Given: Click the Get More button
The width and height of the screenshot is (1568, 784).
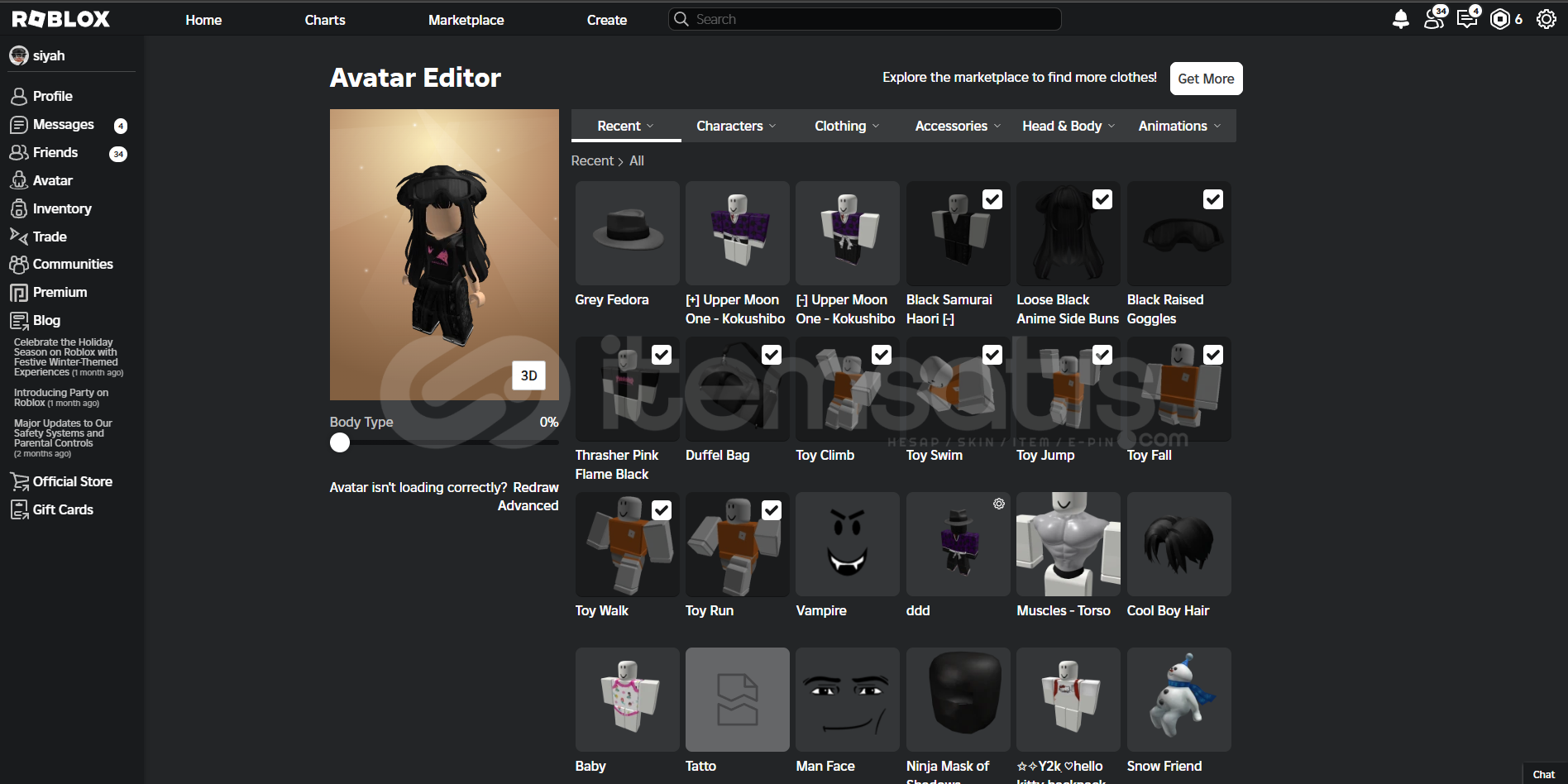Looking at the screenshot, I should 1206,79.
